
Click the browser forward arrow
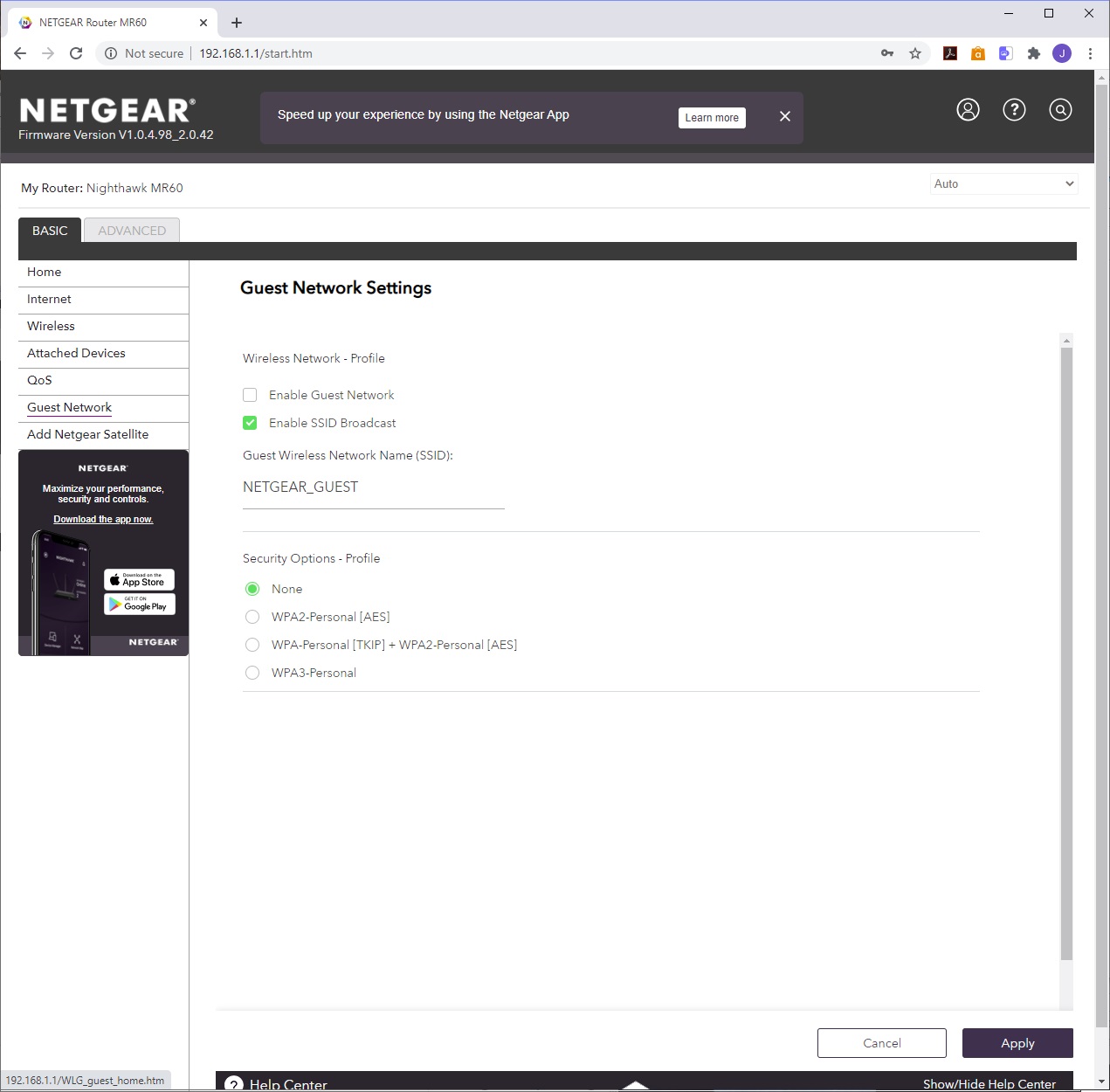point(48,53)
